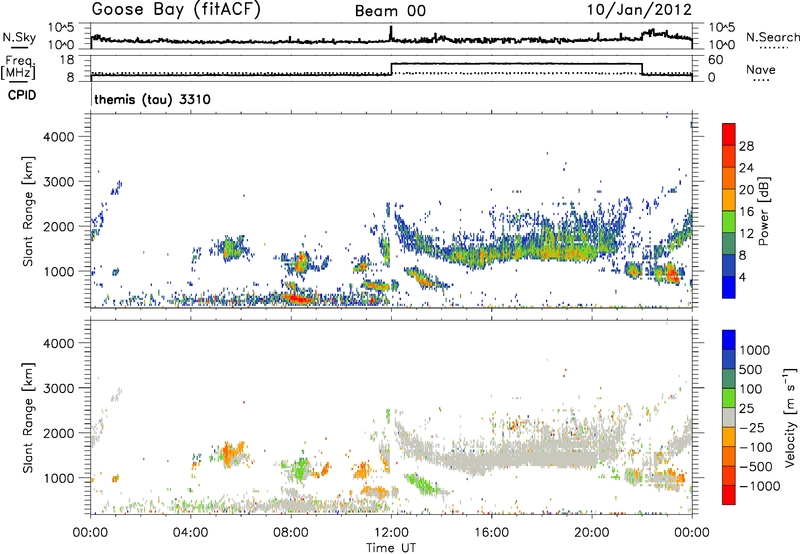This screenshot has height=554, width=800.
Task: Click the 'Nave' legend label
Action: [761, 69]
